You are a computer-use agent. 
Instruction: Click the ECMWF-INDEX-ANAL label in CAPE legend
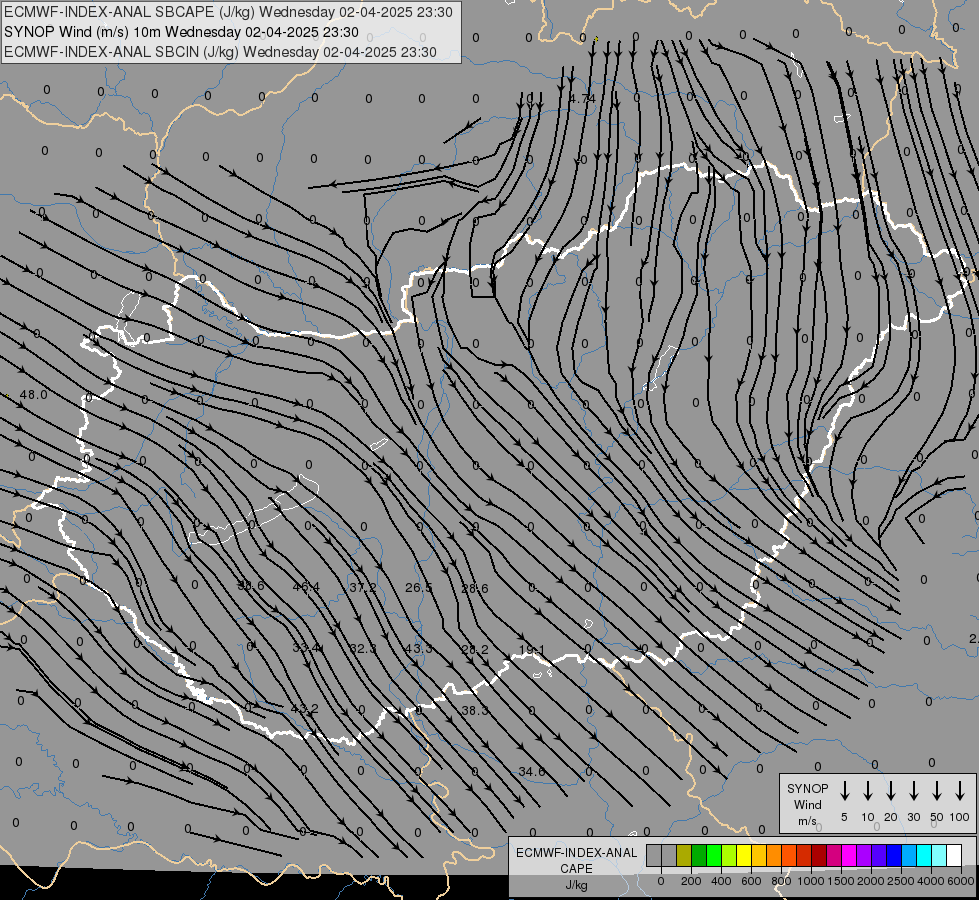point(576,853)
